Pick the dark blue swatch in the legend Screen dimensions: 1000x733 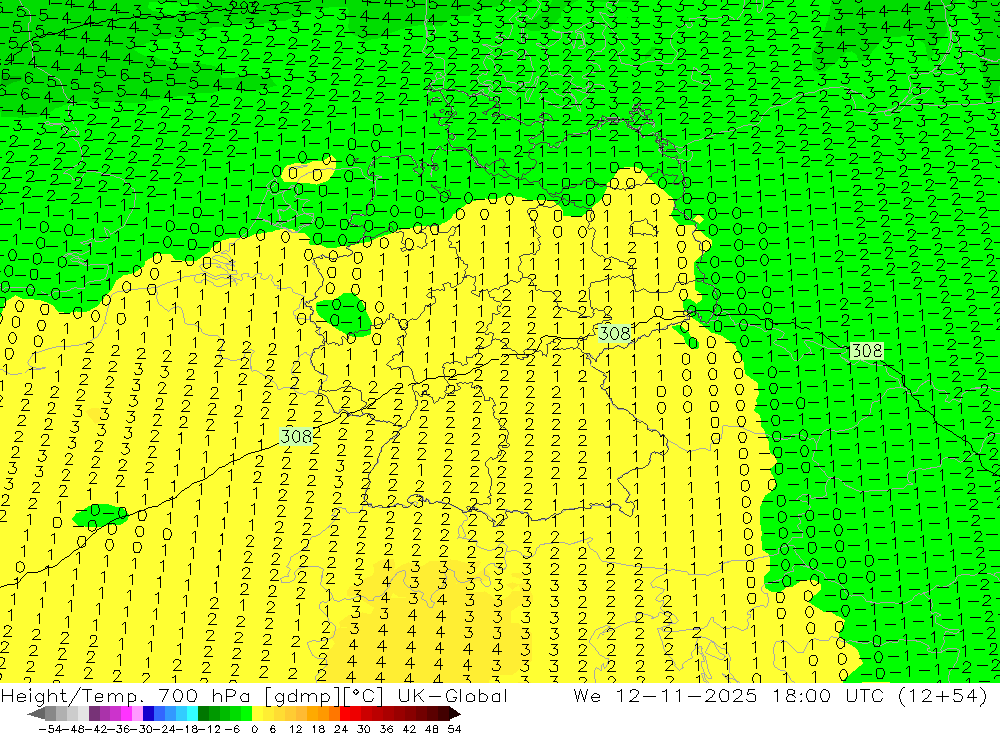[148, 714]
